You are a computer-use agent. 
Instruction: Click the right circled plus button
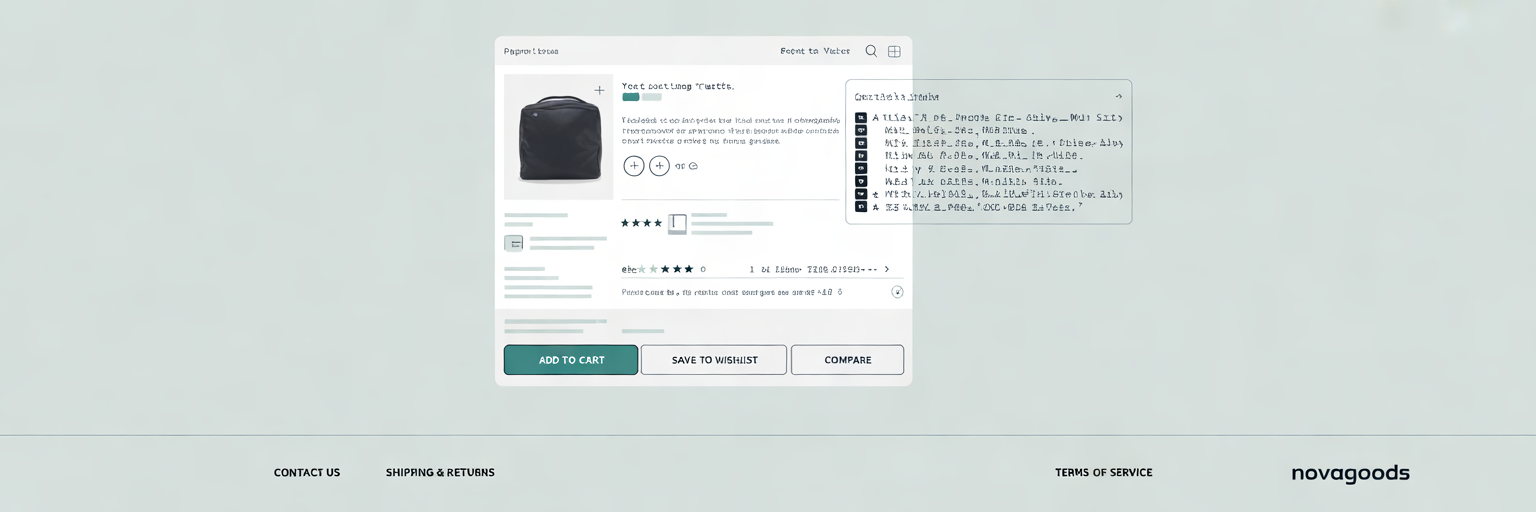(659, 166)
